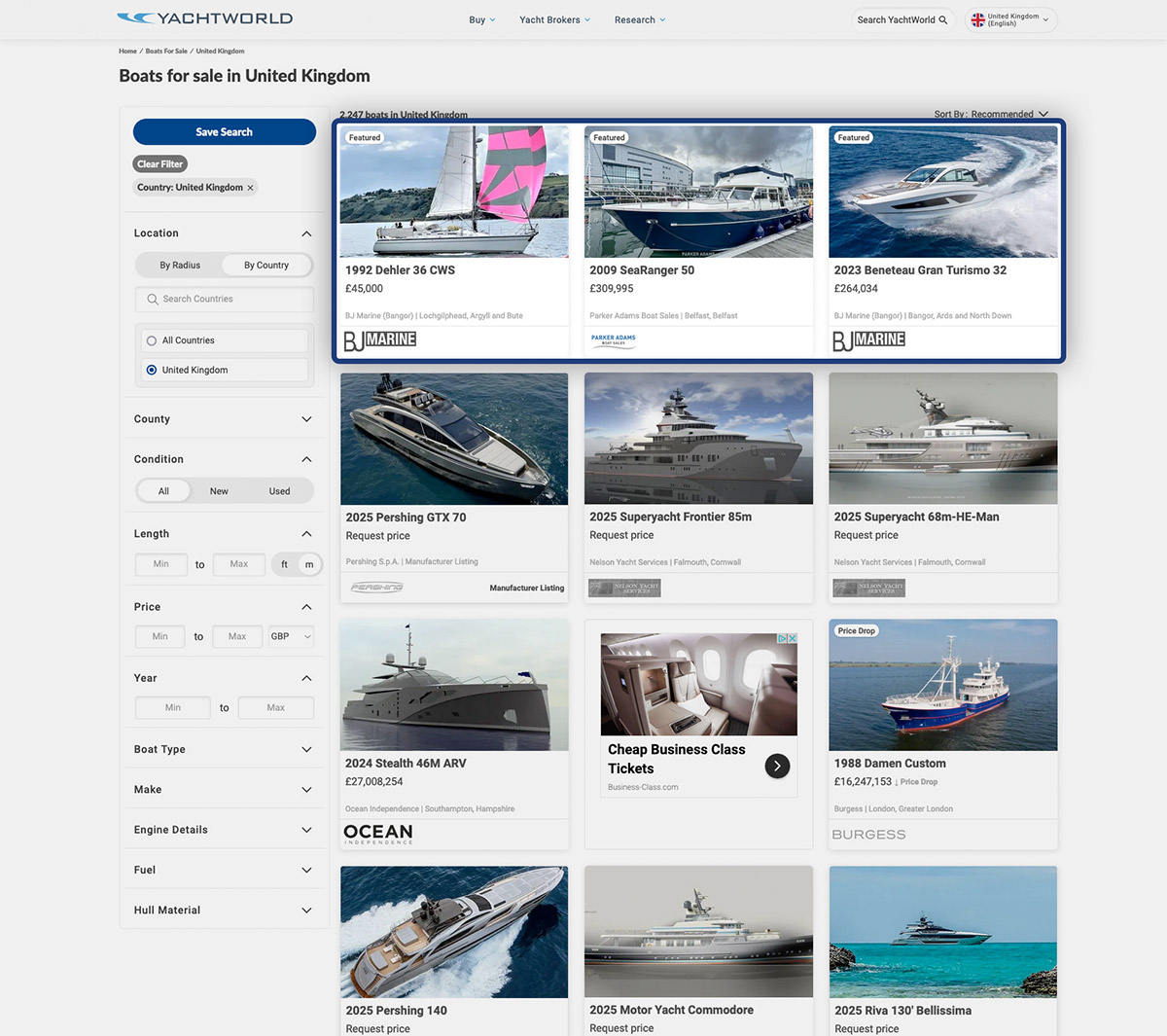Open the 1988 Damen Custom boat photo
The height and width of the screenshot is (1036, 1167).
tap(943, 685)
